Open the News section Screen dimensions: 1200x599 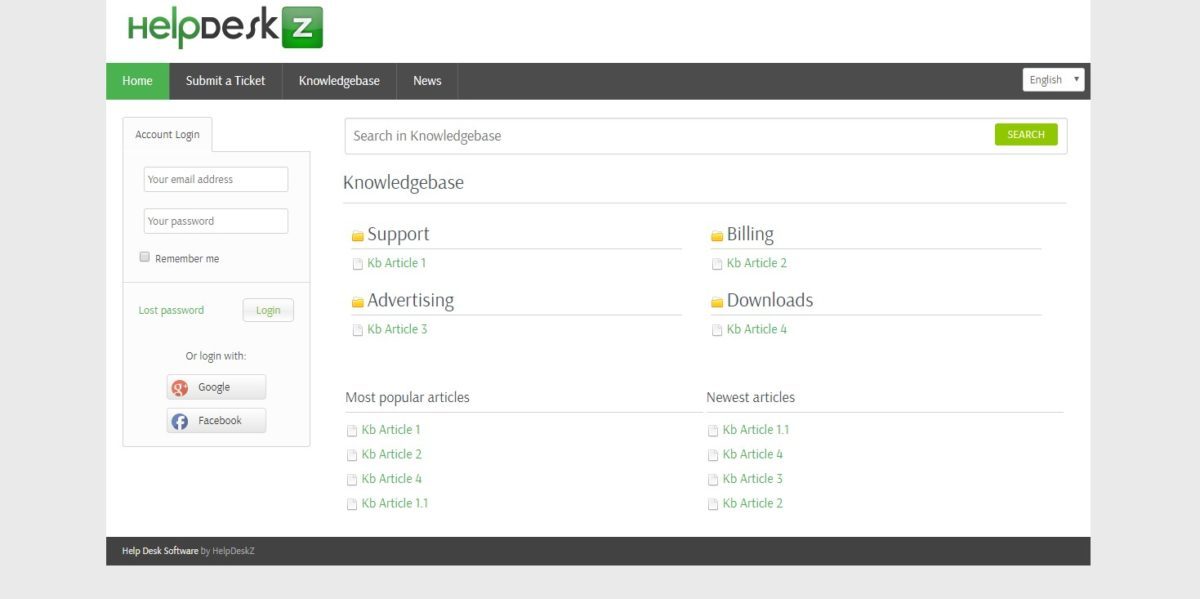point(427,81)
